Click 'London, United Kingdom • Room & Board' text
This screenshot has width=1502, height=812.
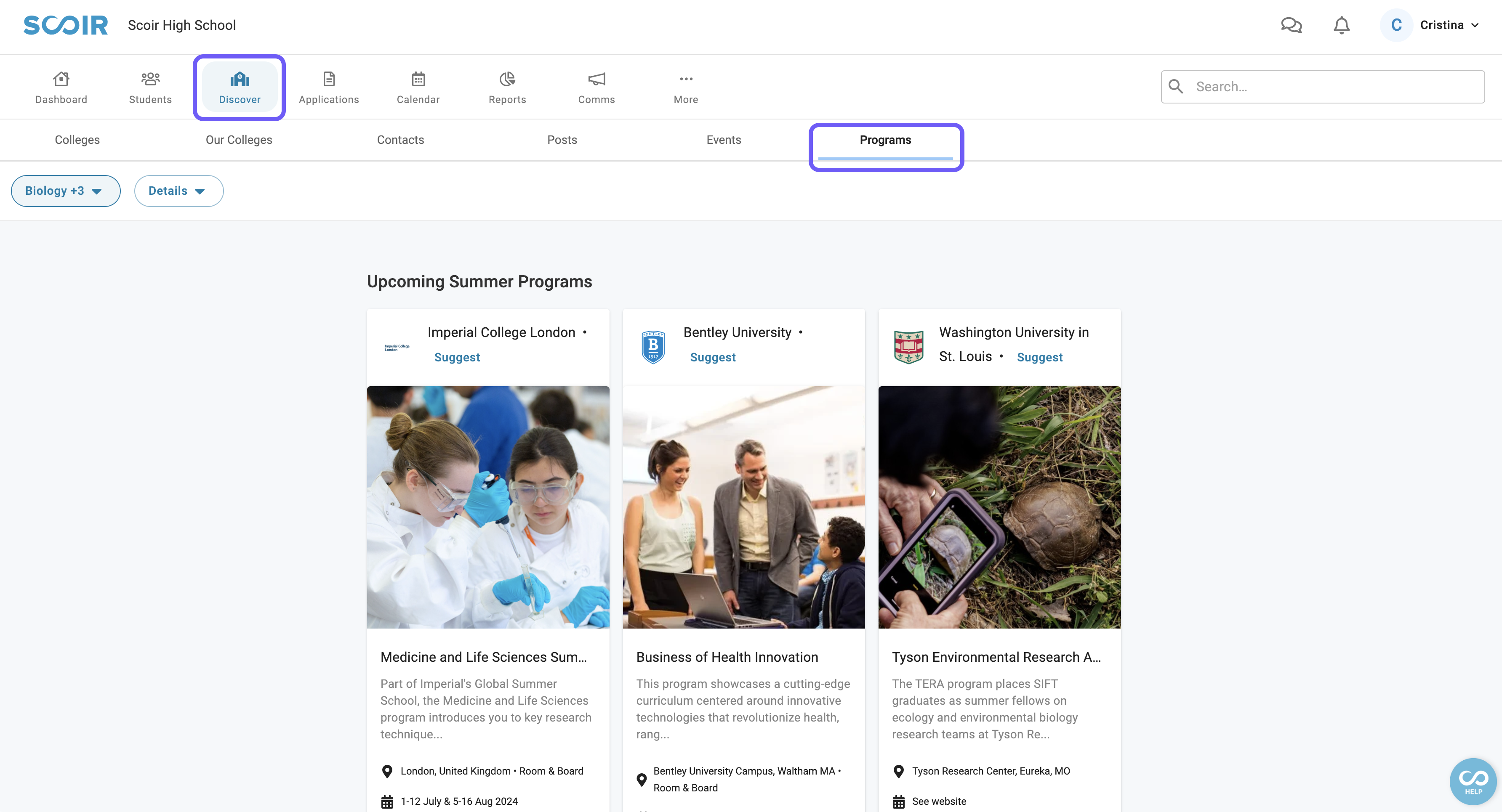click(x=492, y=771)
